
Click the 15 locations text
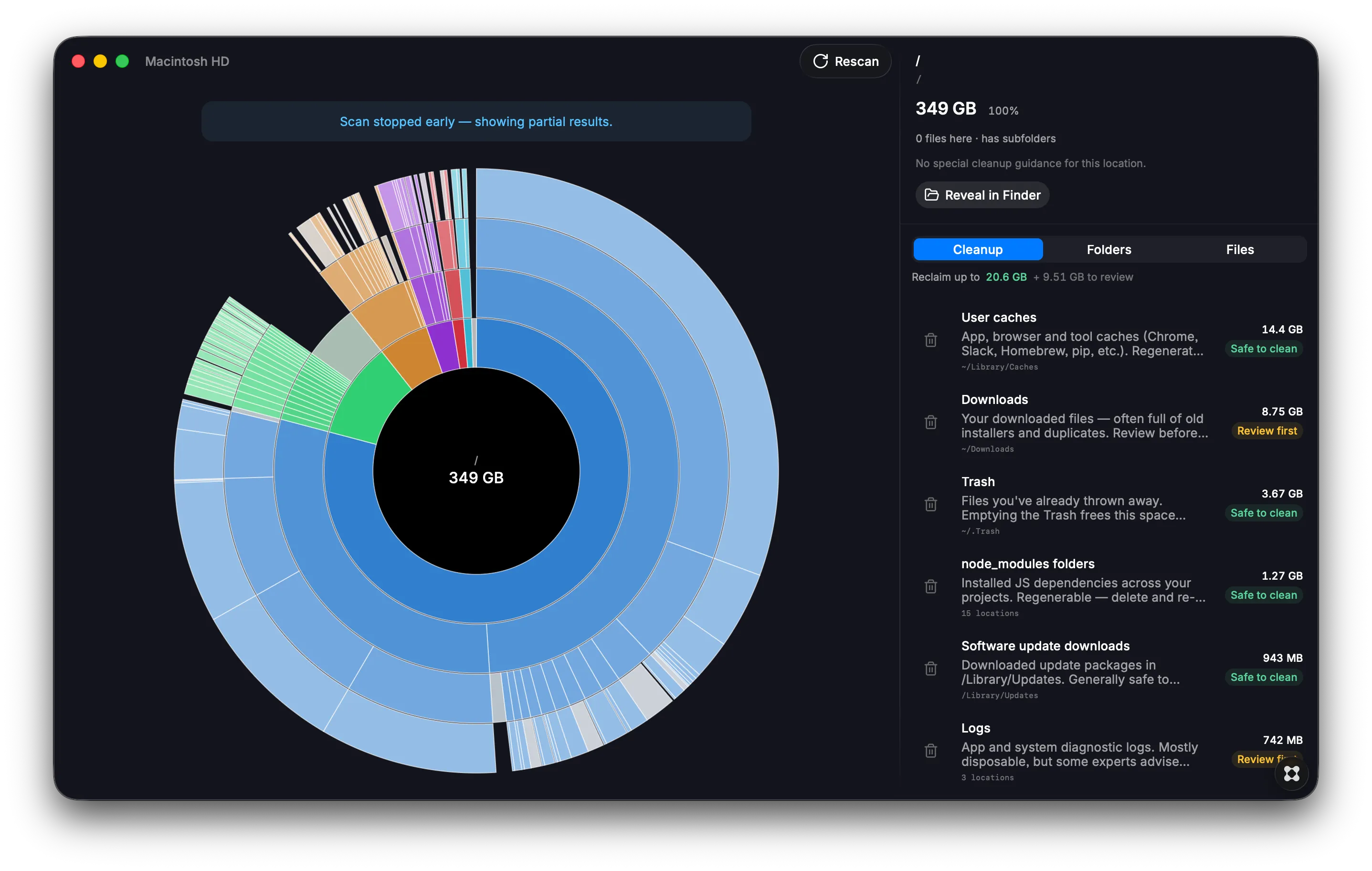click(x=990, y=613)
